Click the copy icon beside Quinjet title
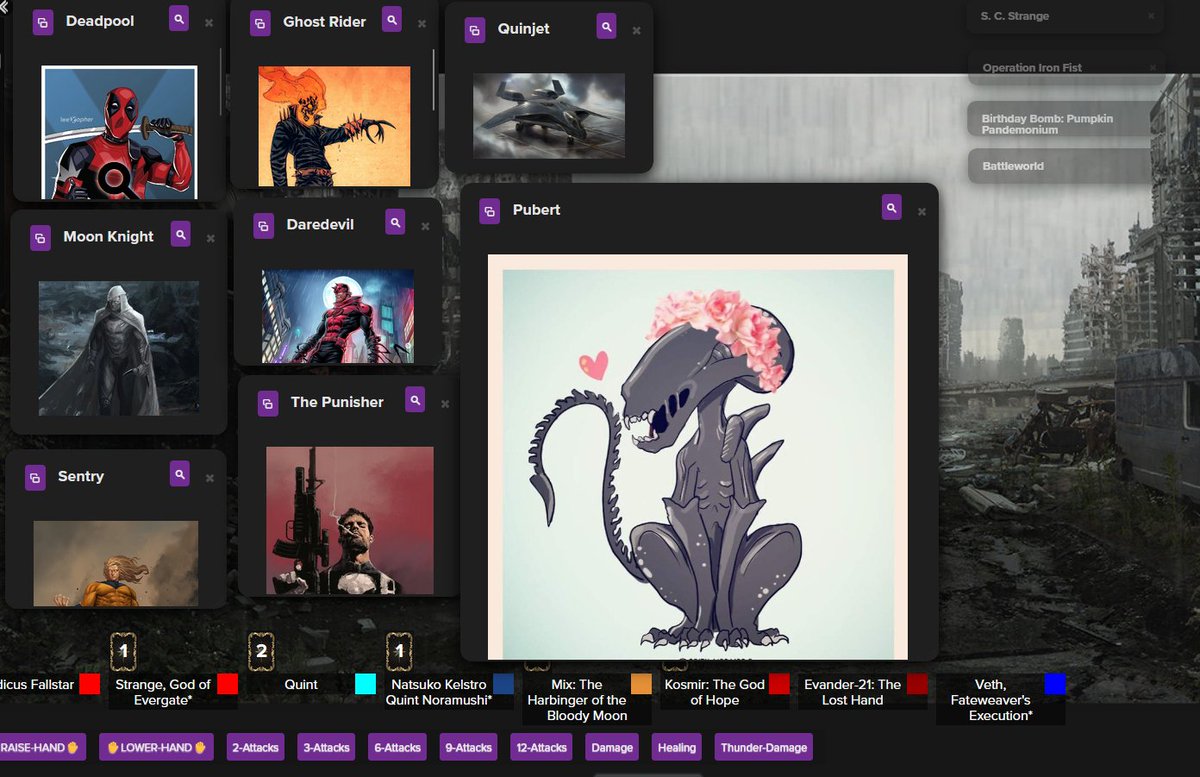Image resolution: width=1200 pixels, height=777 pixels. (474, 31)
